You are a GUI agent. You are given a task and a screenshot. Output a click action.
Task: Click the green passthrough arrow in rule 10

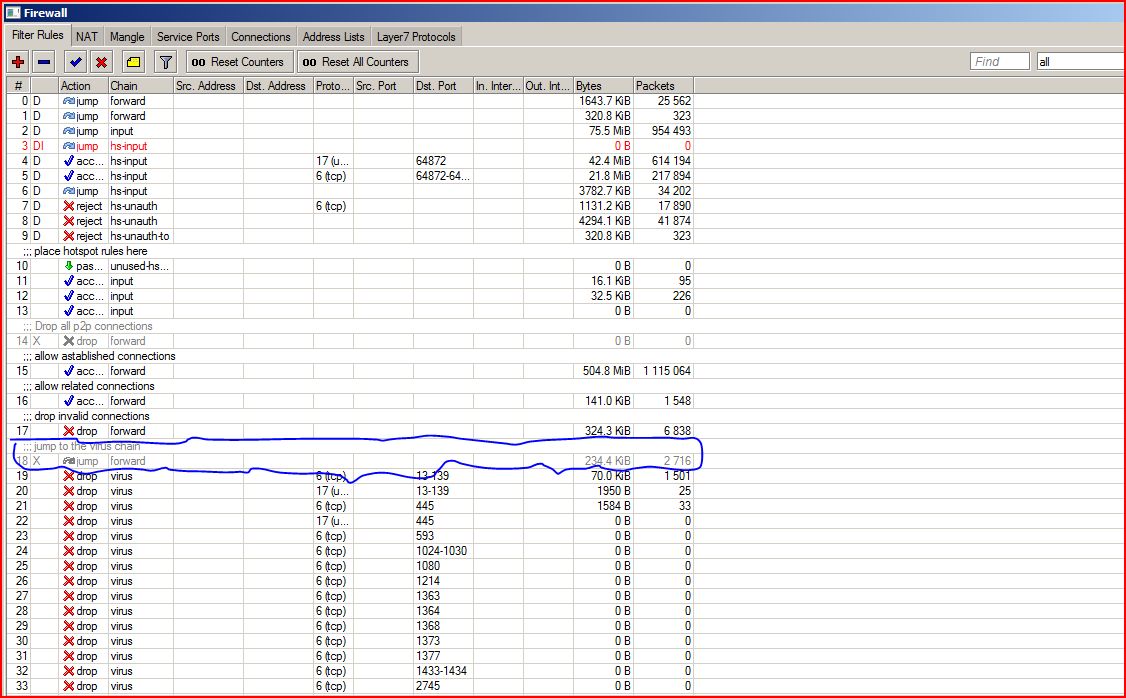[x=69, y=266]
